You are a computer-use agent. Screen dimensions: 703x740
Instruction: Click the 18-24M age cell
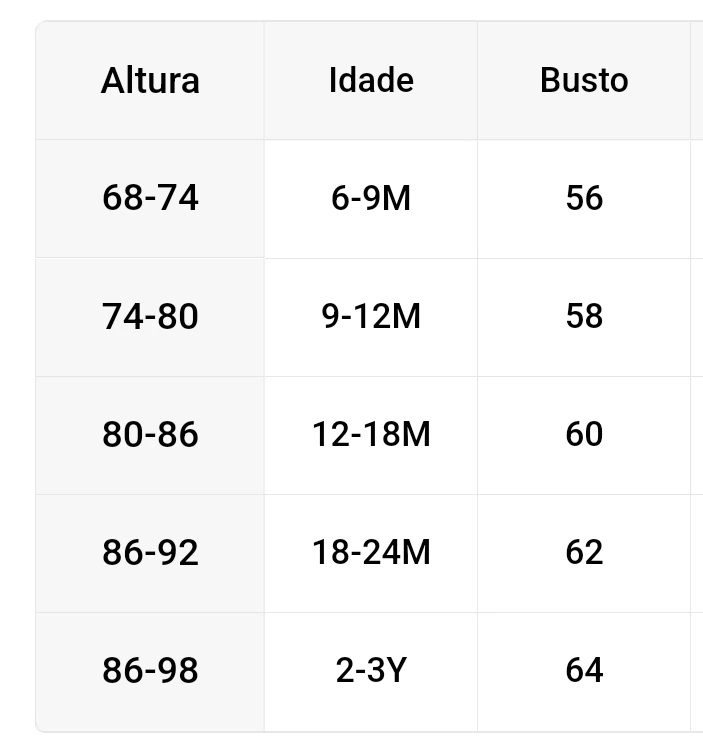[x=371, y=552]
